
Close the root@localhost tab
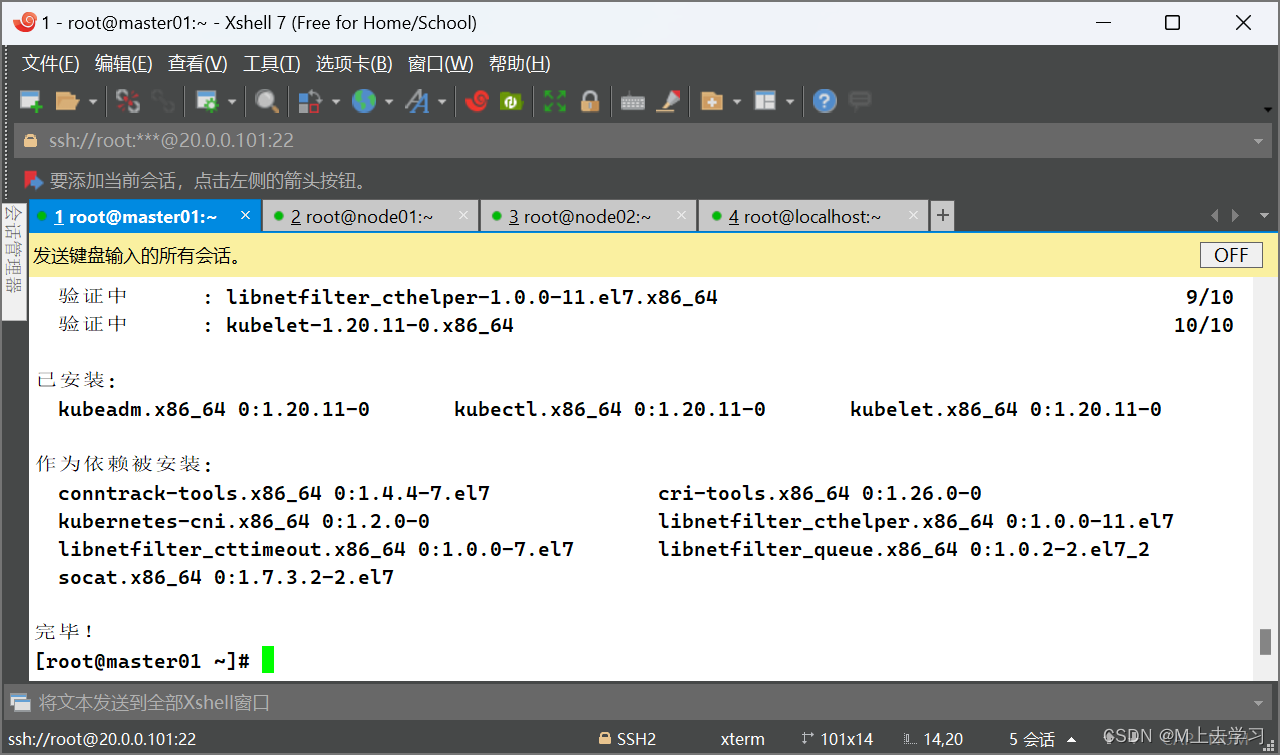click(x=913, y=216)
